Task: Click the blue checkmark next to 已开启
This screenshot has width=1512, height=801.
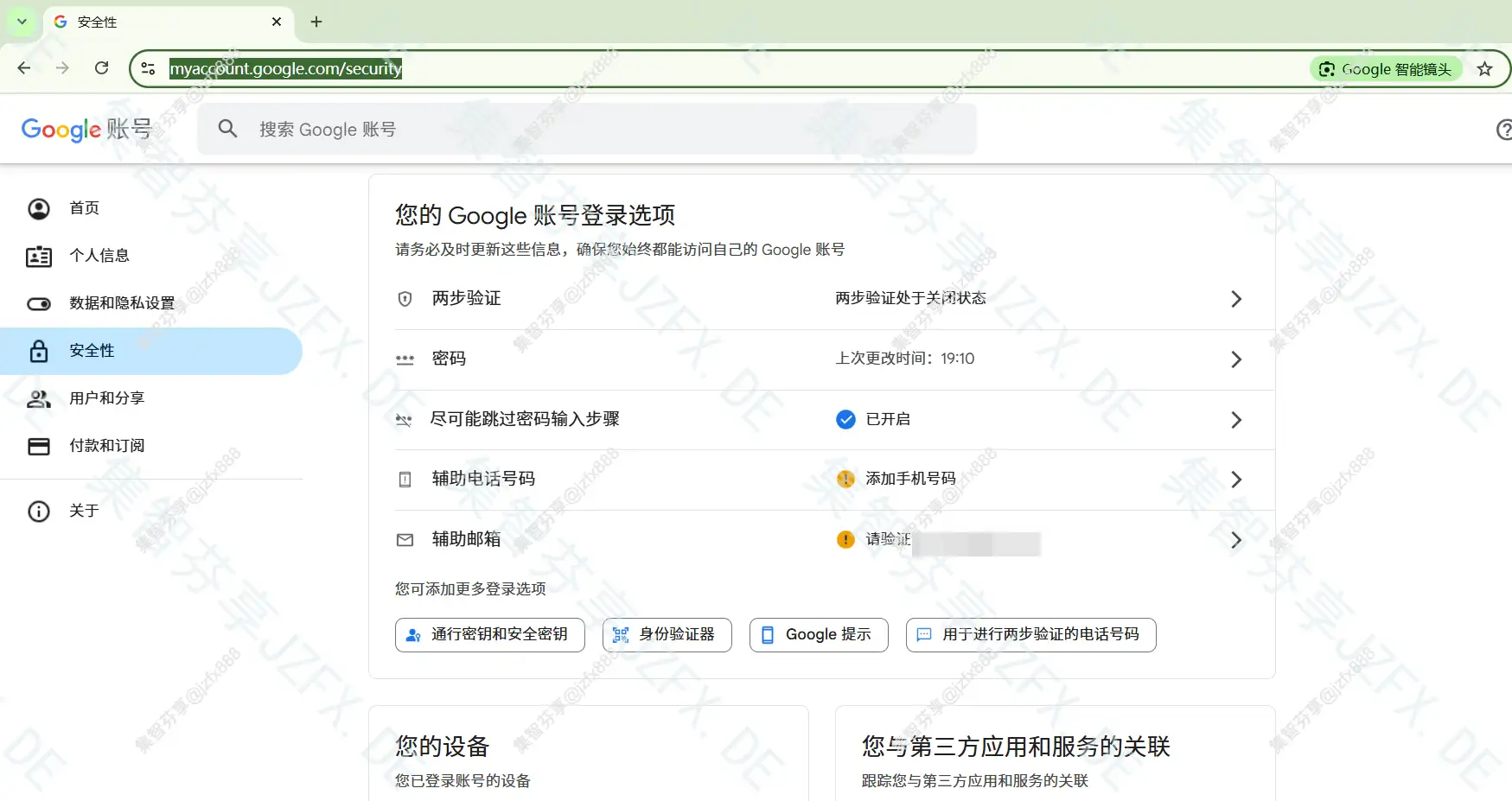Action: pos(845,419)
